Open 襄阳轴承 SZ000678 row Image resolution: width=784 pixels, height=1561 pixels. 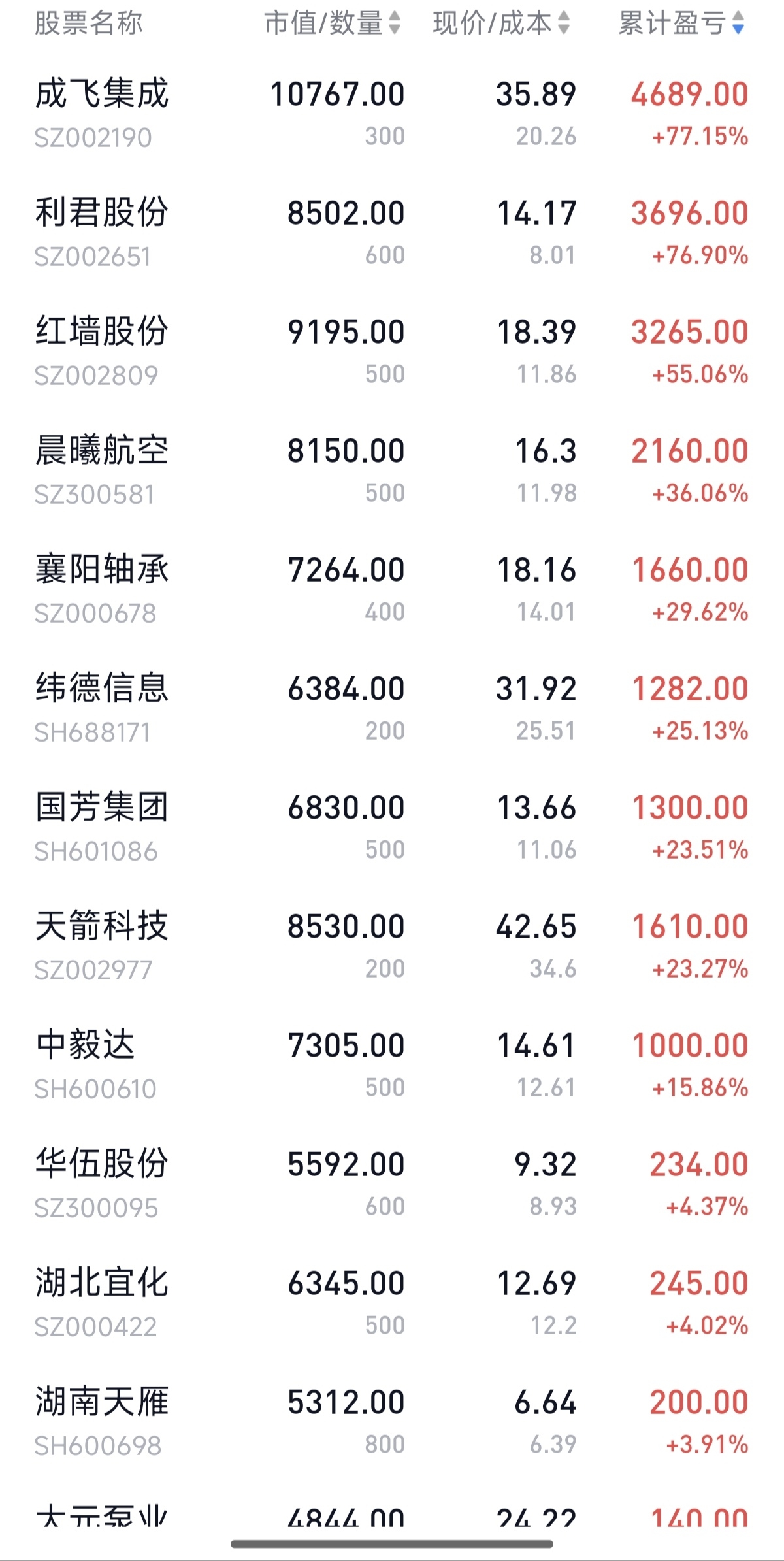[392, 589]
